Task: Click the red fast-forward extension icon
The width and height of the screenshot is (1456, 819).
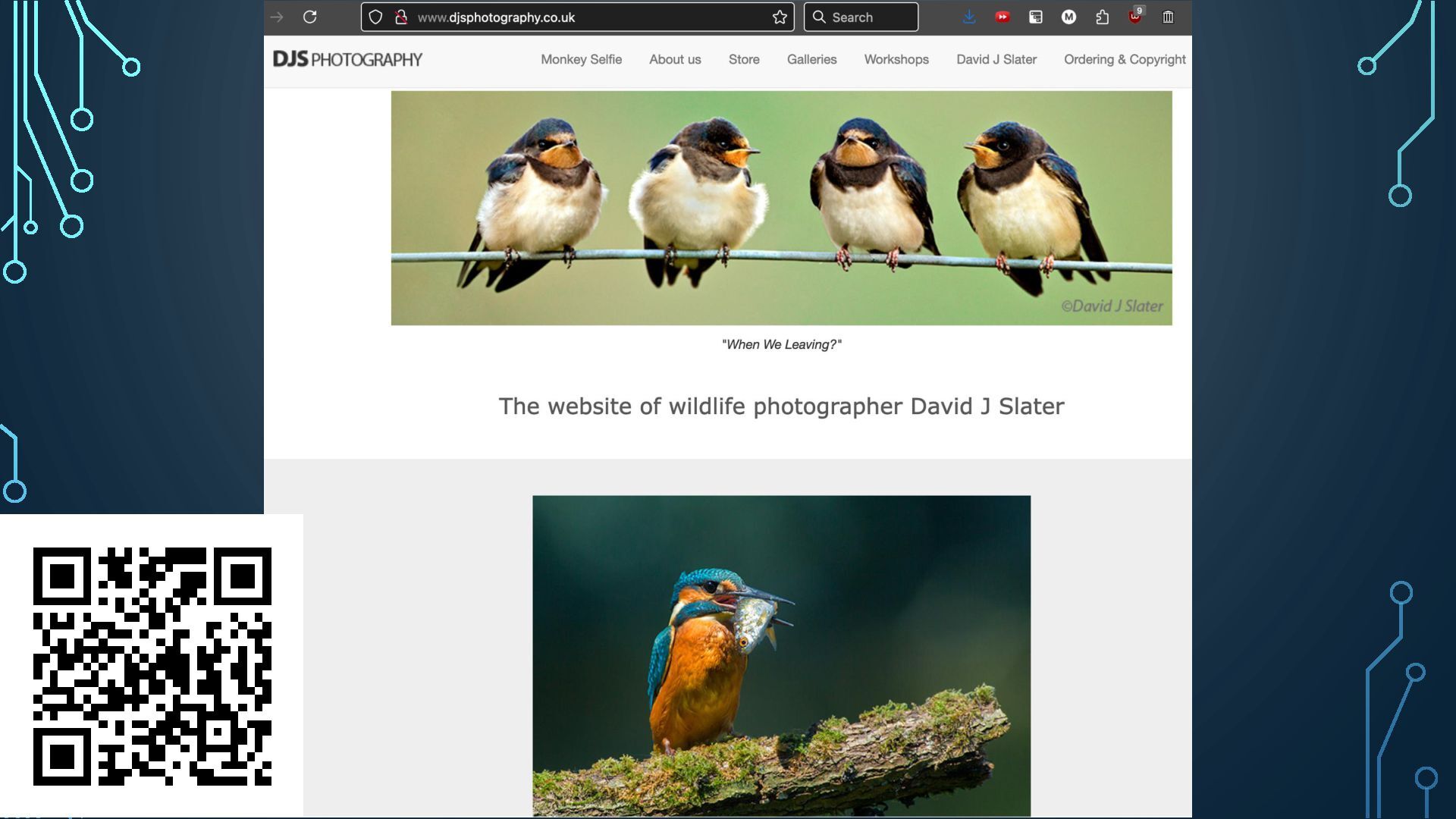Action: (x=1003, y=17)
